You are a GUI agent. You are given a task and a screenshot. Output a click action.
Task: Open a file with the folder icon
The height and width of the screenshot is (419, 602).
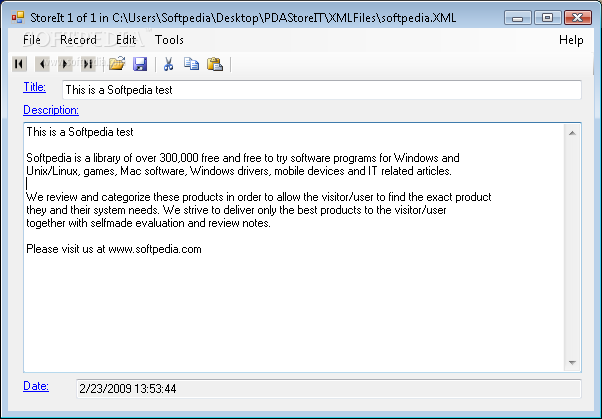click(x=117, y=64)
